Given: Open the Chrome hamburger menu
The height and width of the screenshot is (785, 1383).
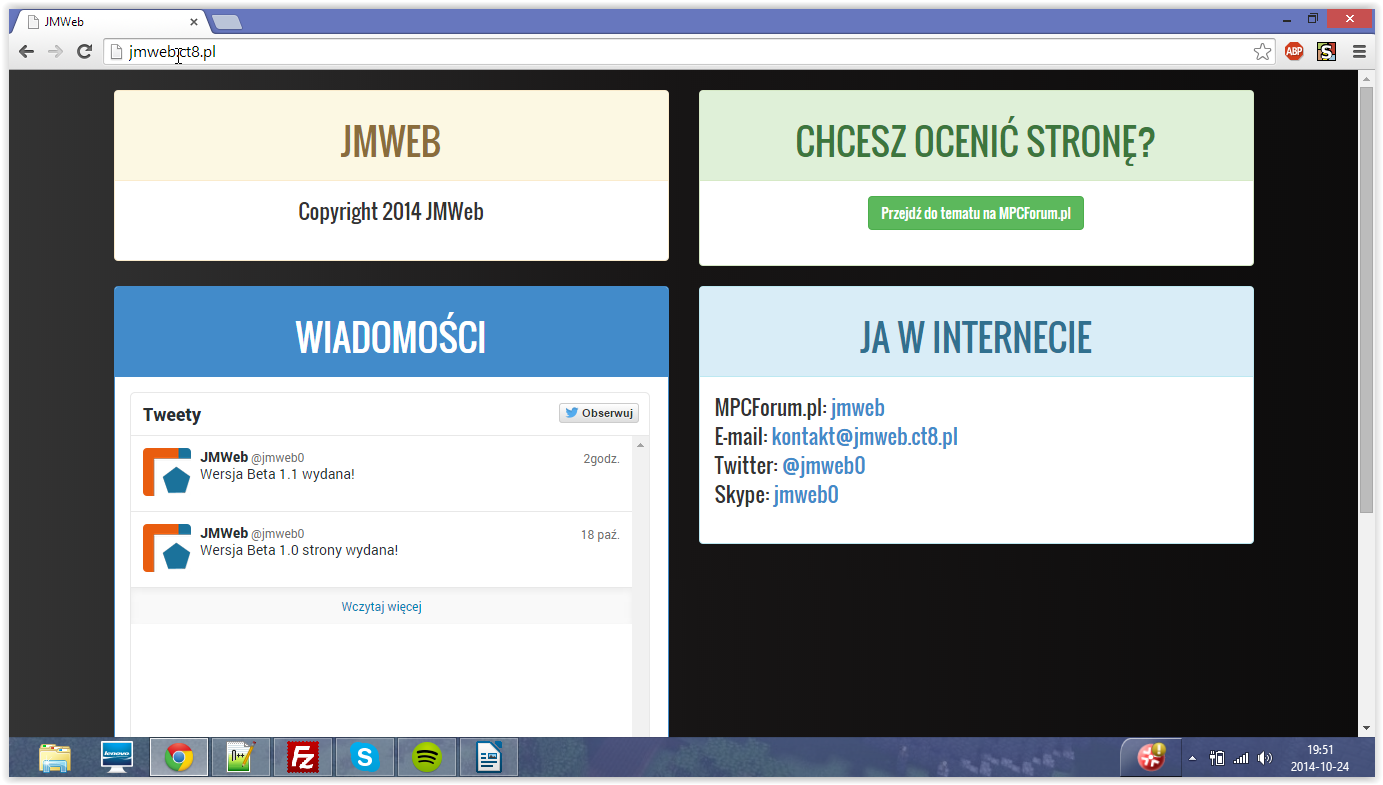Looking at the screenshot, I should coord(1359,52).
